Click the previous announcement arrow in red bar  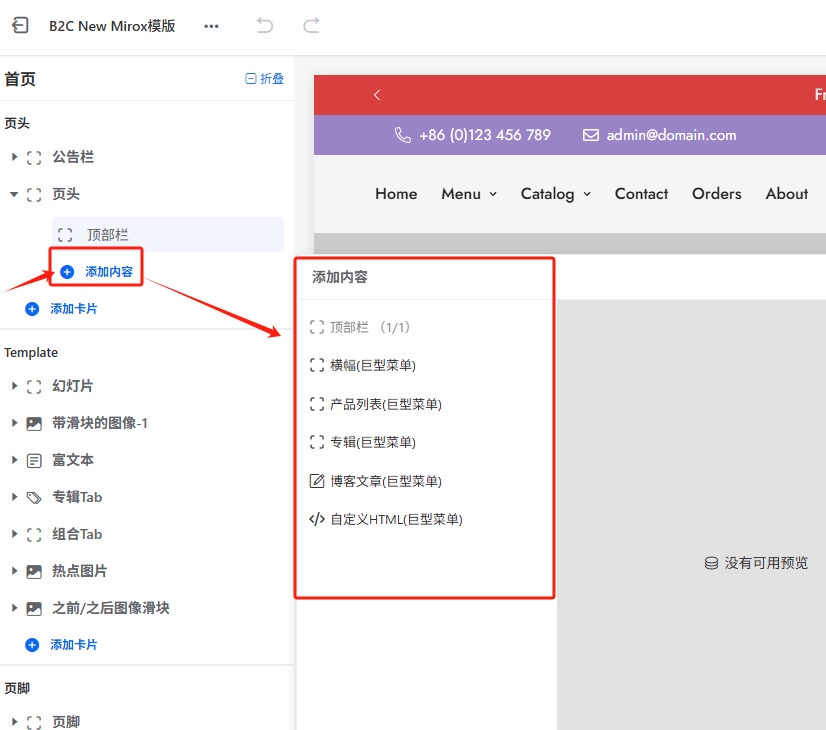[x=377, y=95]
